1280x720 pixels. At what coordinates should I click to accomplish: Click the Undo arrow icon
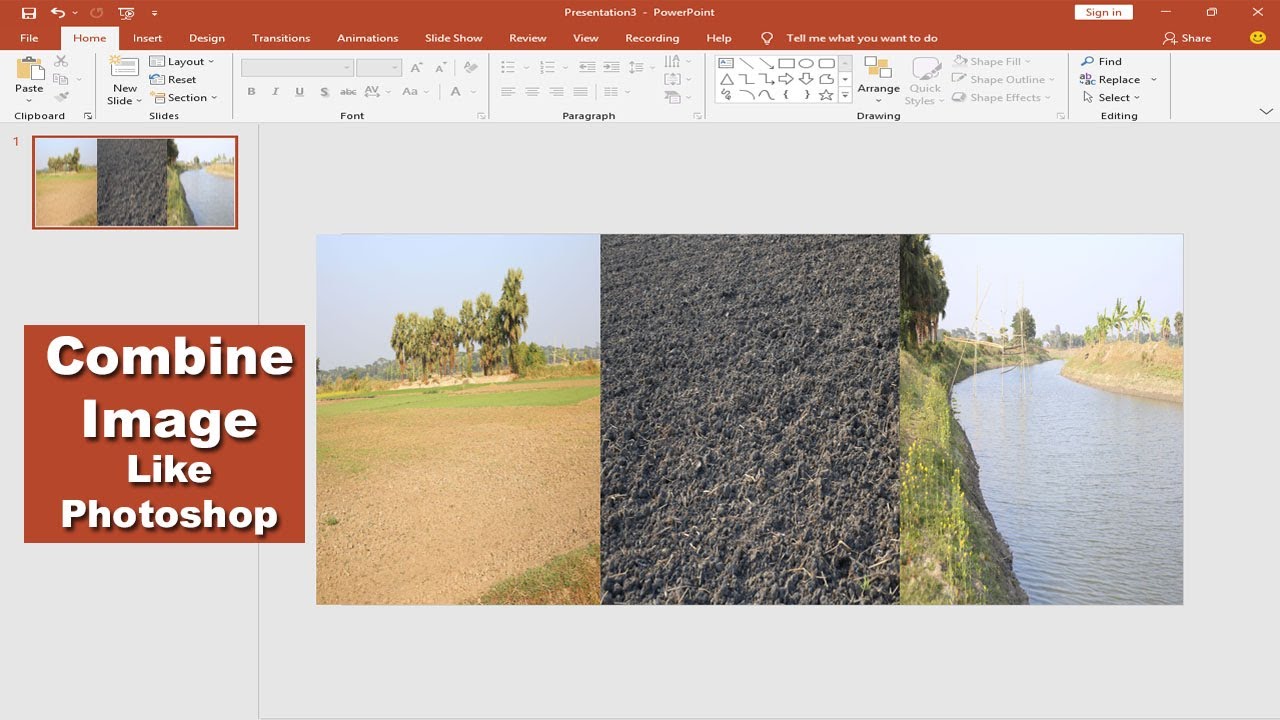pyautogui.click(x=57, y=13)
